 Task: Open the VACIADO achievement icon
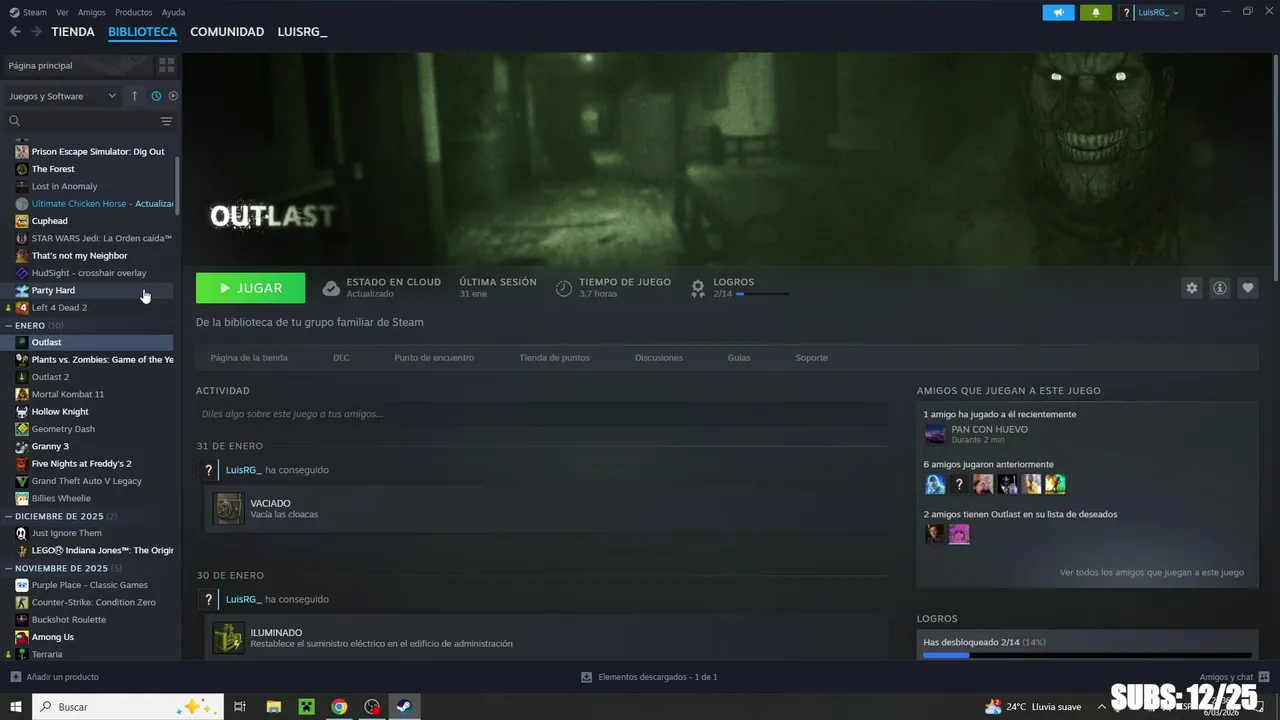pyautogui.click(x=228, y=508)
